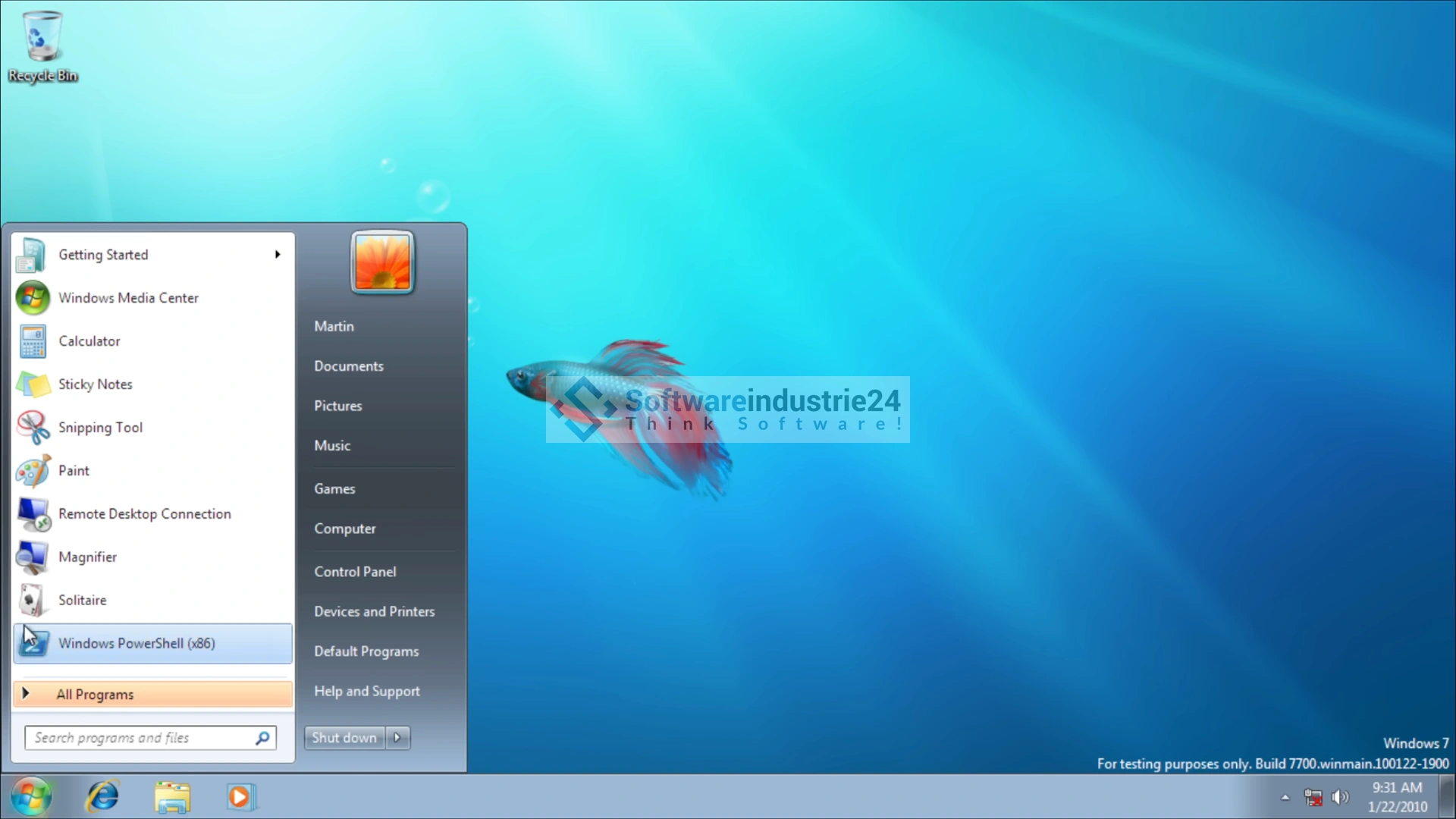Expand All Programs list
1456x819 pixels.
tap(95, 695)
